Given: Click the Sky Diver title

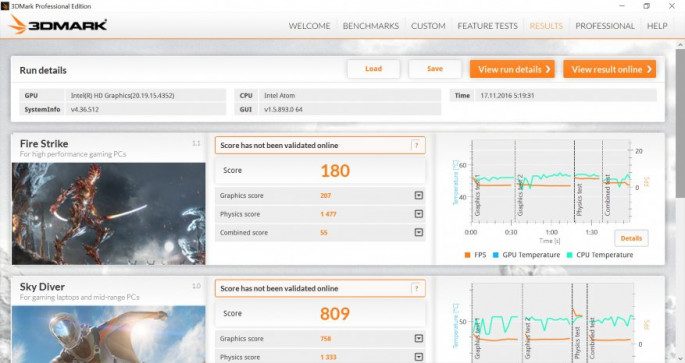Looking at the screenshot, I should [42, 287].
